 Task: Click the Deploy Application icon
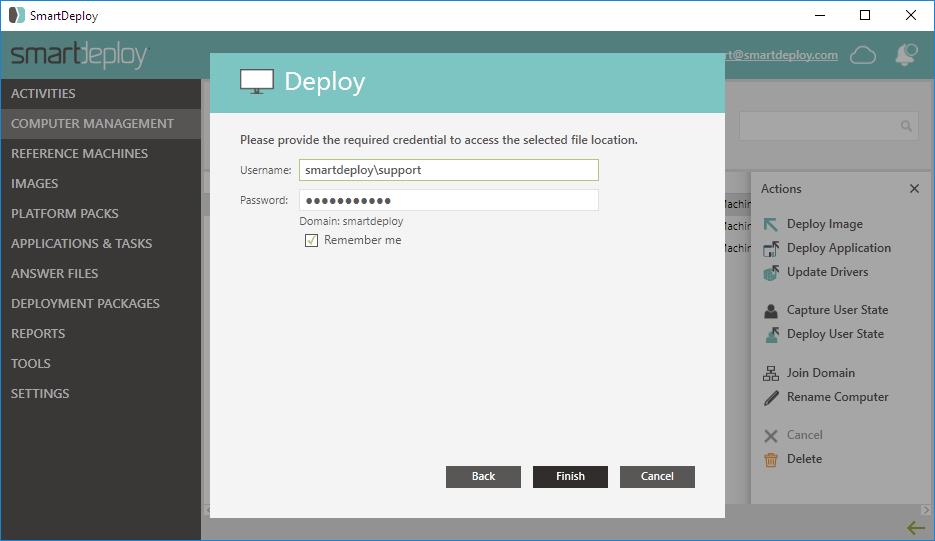click(770, 248)
